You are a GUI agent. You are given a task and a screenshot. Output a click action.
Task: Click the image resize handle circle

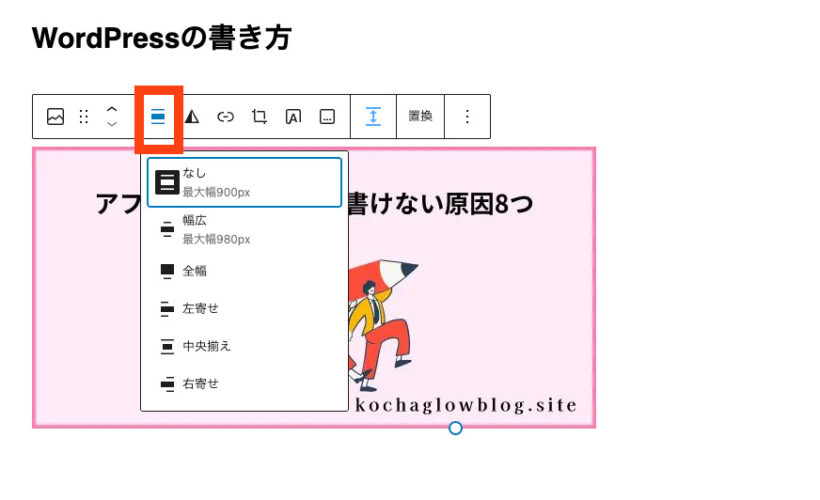pyautogui.click(x=455, y=428)
